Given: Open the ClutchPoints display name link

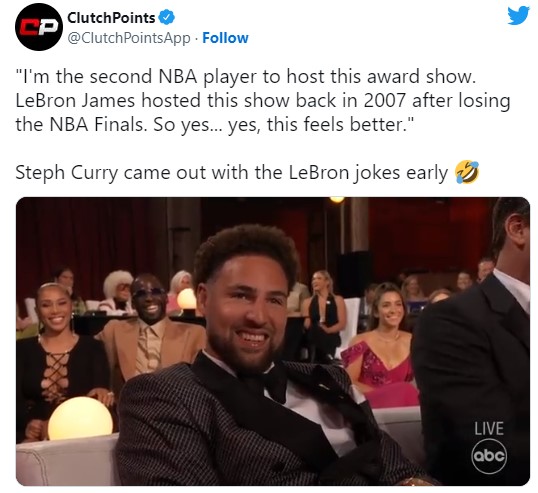Looking at the screenshot, I should click(111, 18).
